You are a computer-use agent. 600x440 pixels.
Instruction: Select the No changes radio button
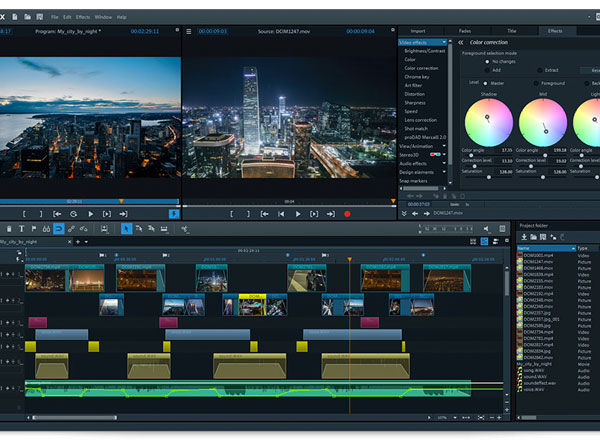pos(487,62)
